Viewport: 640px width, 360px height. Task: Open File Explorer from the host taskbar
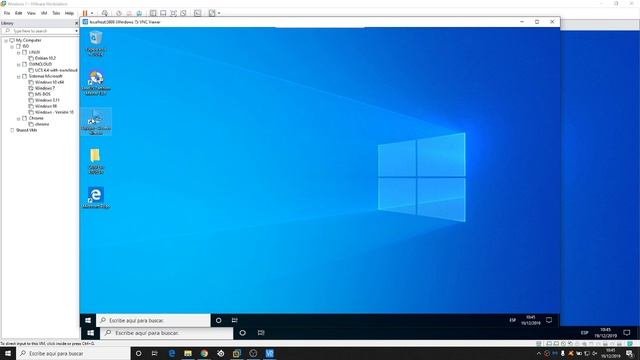(188, 353)
